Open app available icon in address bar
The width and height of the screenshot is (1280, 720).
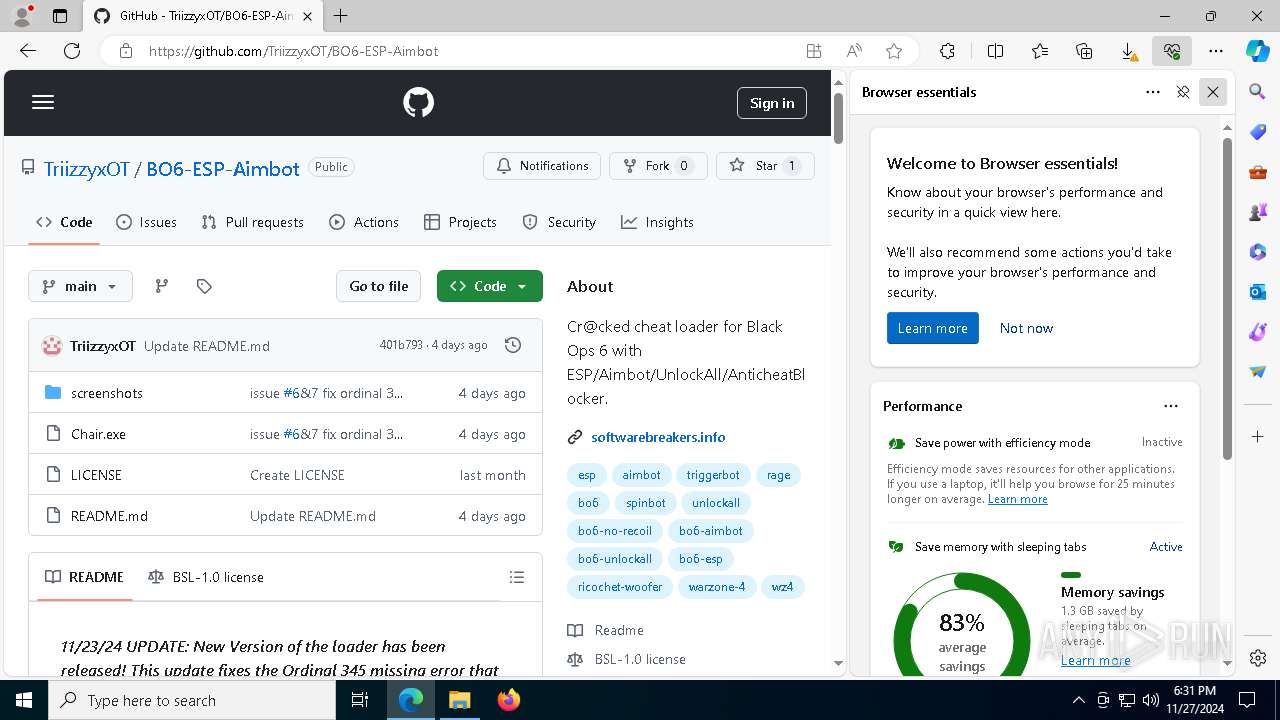coord(814,51)
